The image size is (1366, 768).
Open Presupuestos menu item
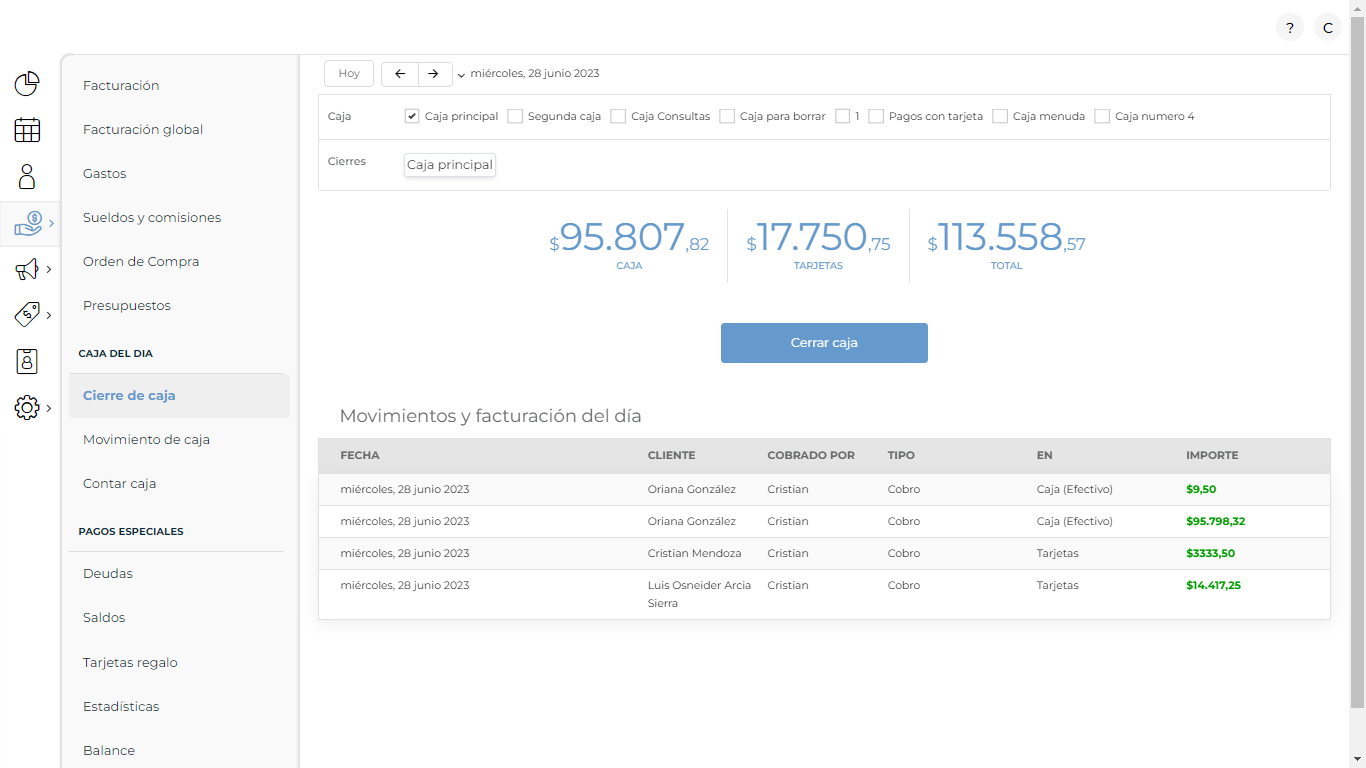tap(127, 306)
